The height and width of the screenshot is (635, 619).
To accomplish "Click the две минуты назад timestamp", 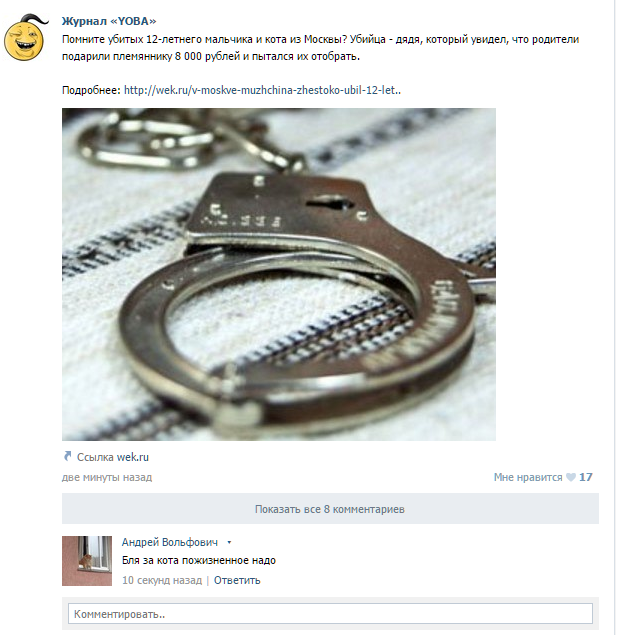I will point(107,477).
